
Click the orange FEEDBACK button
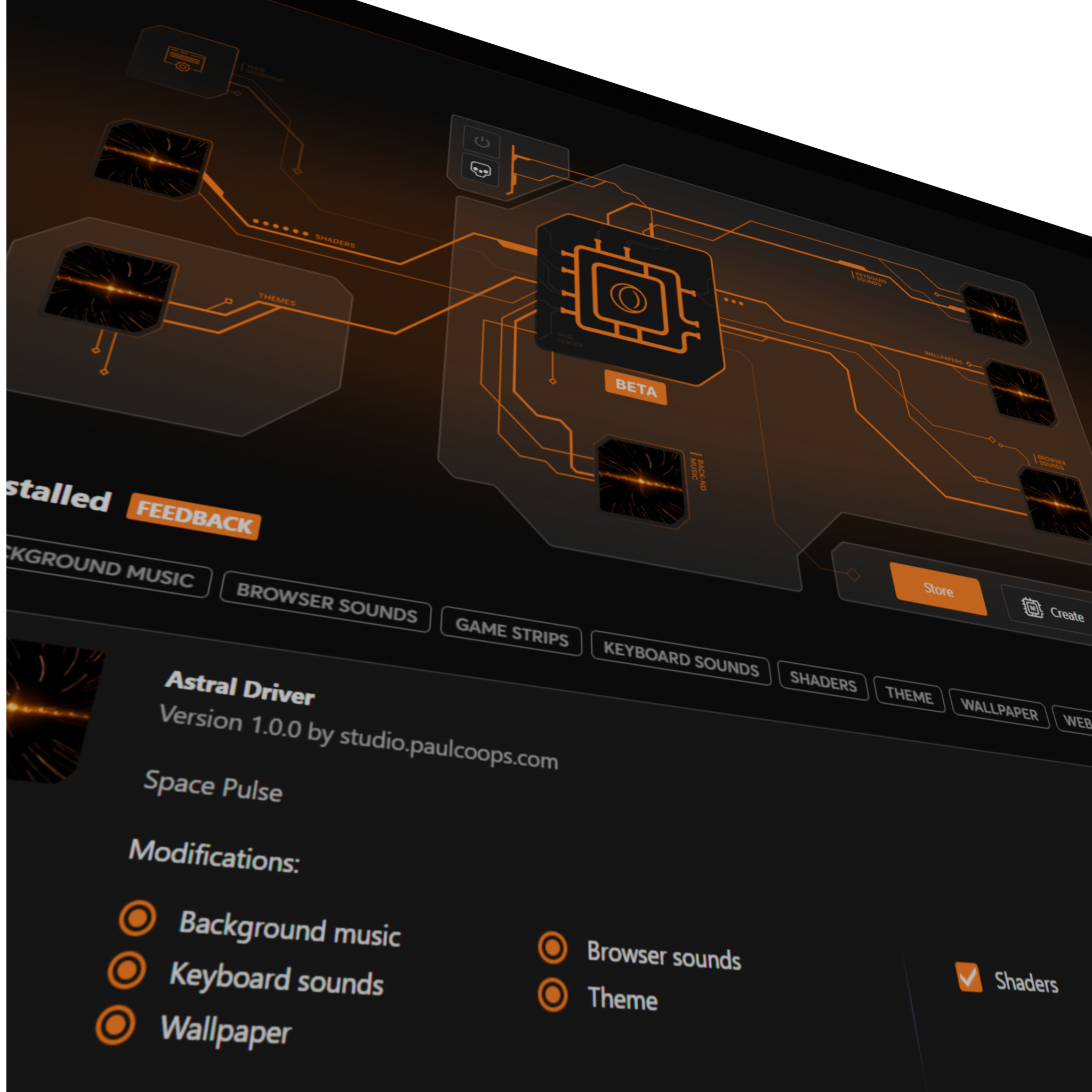(x=194, y=517)
